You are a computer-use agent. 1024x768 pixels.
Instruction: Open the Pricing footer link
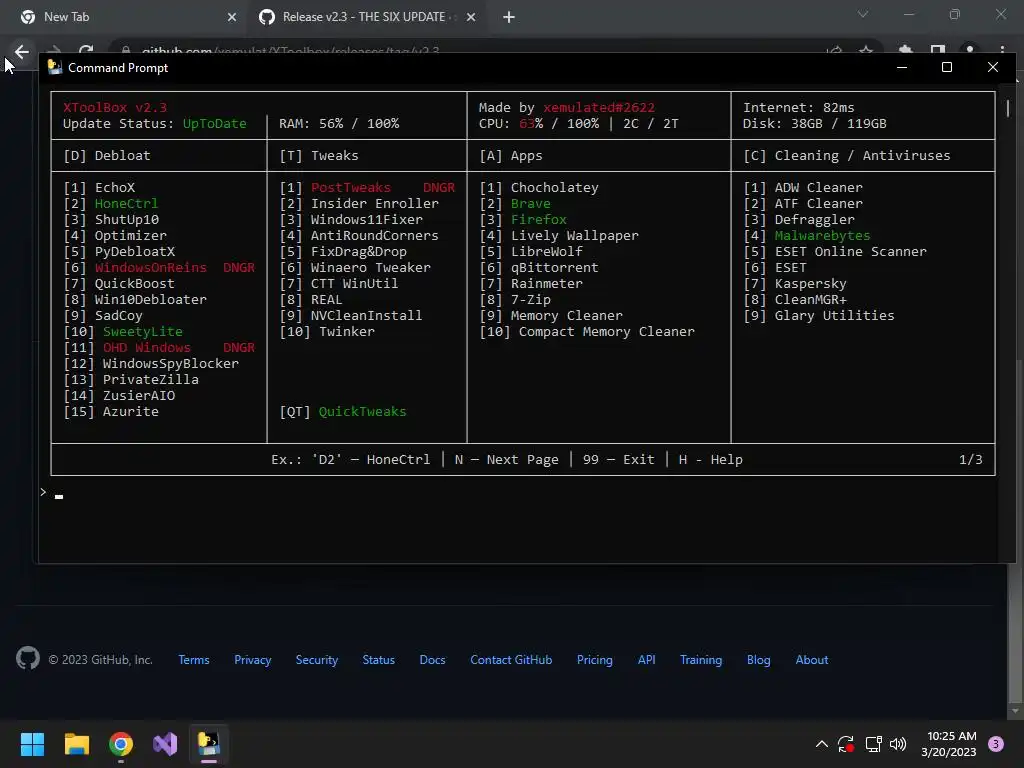pos(595,660)
